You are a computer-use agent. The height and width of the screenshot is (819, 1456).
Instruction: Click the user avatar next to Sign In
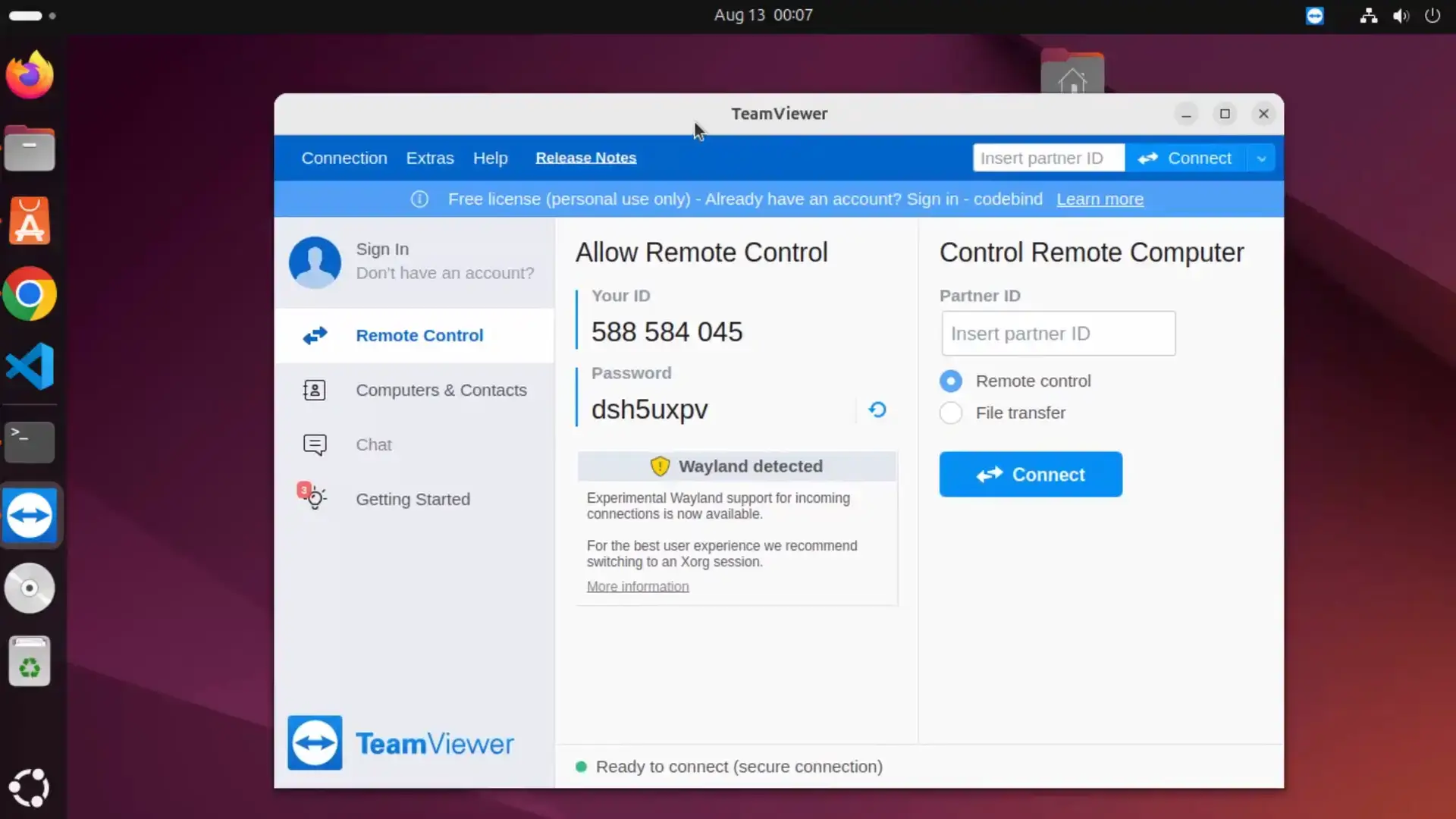(x=315, y=262)
